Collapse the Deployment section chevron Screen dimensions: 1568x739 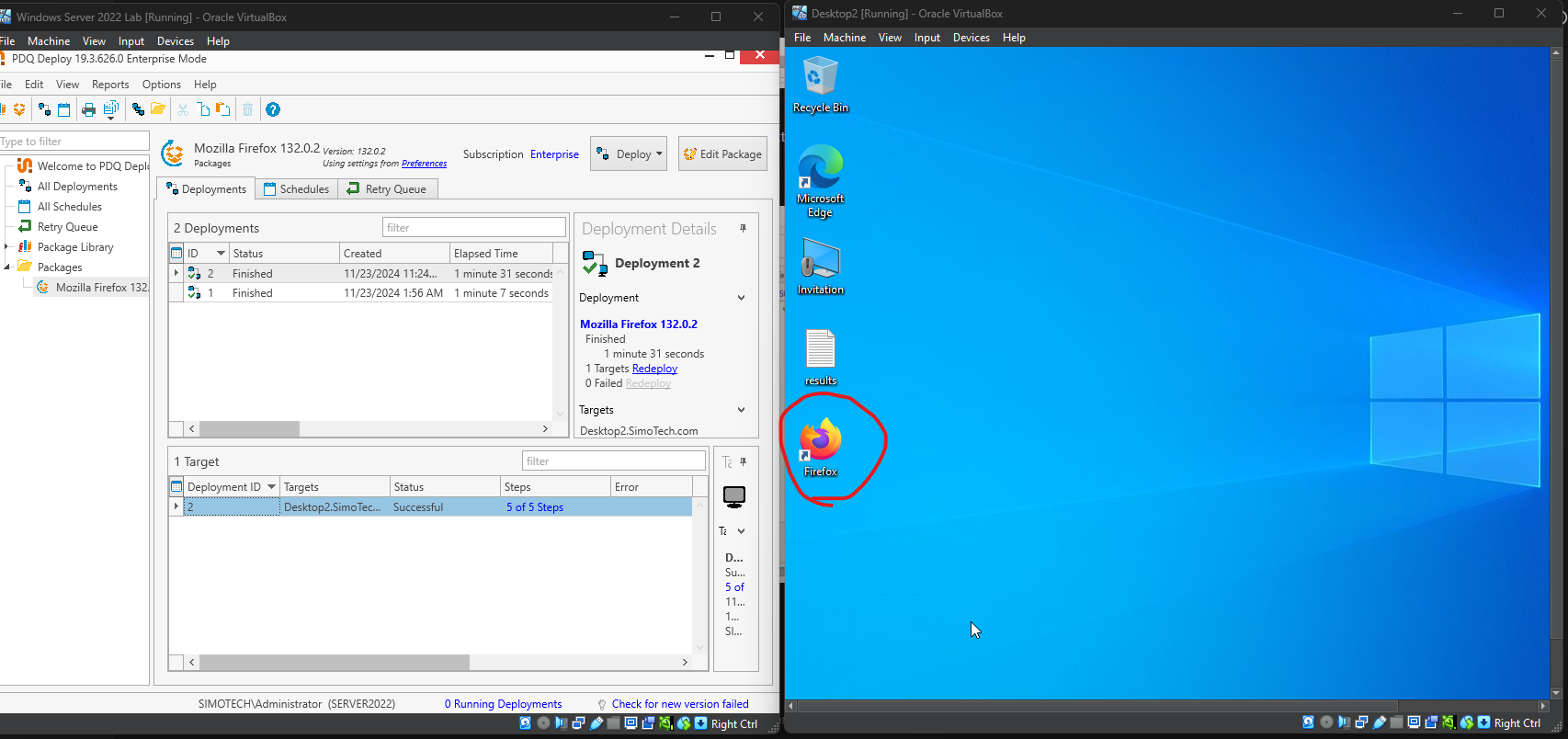click(x=742, y=298)
